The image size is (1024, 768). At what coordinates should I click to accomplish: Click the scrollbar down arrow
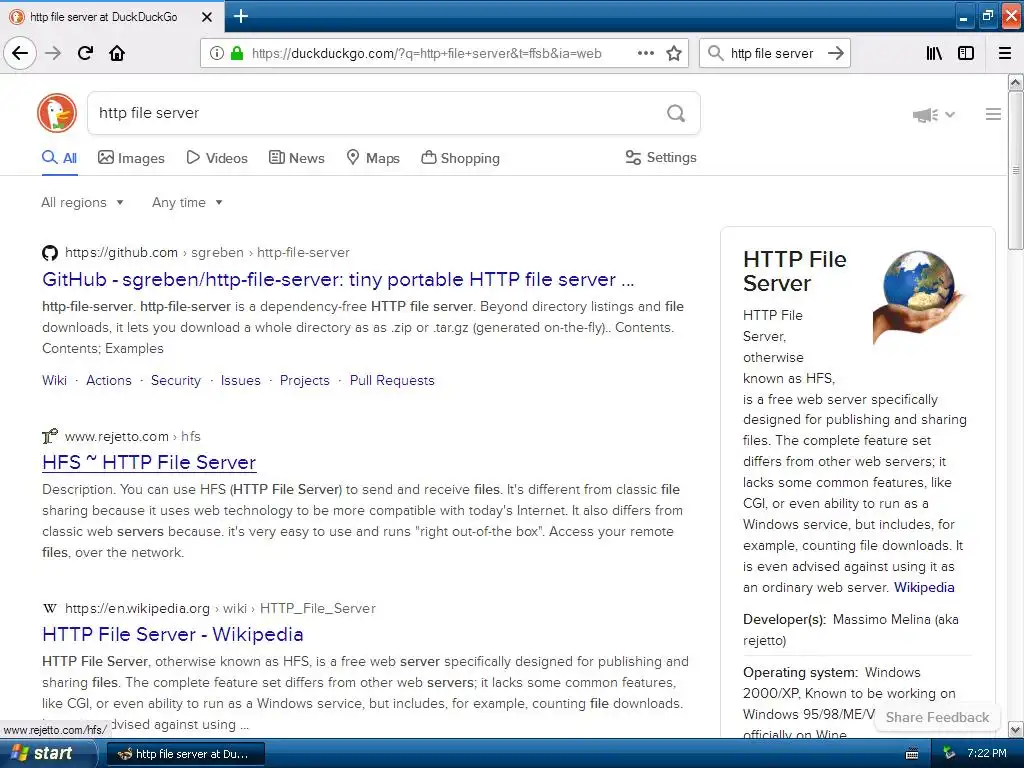tap(1015, 729)
